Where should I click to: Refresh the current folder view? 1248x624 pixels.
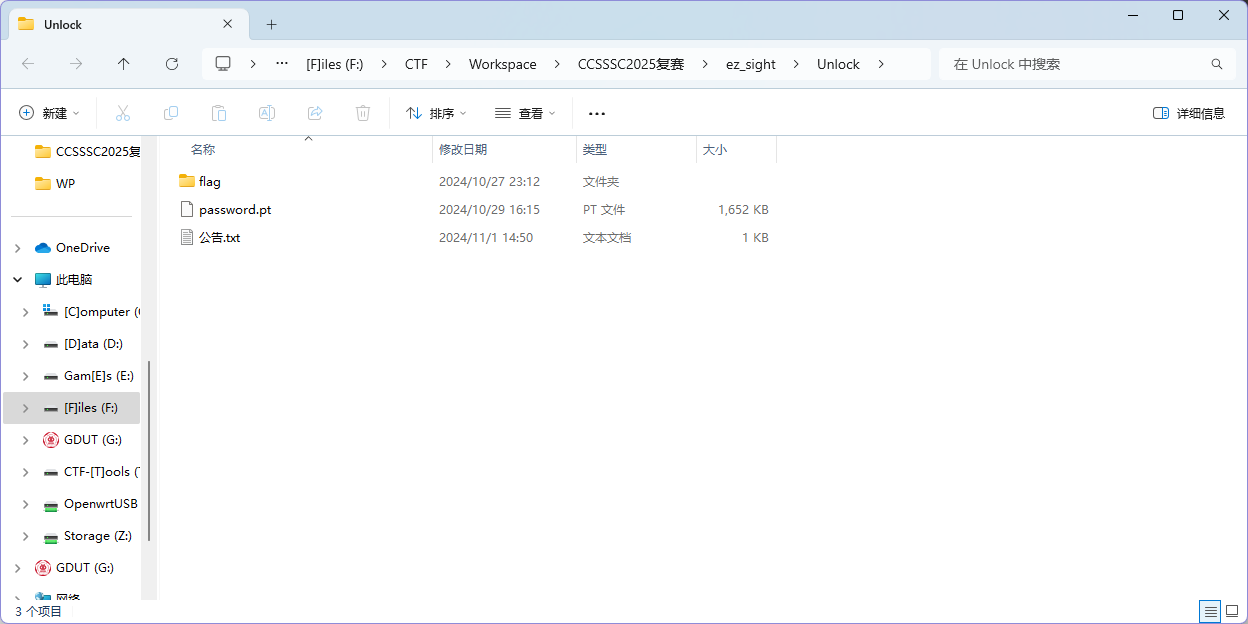click(172, 64)
